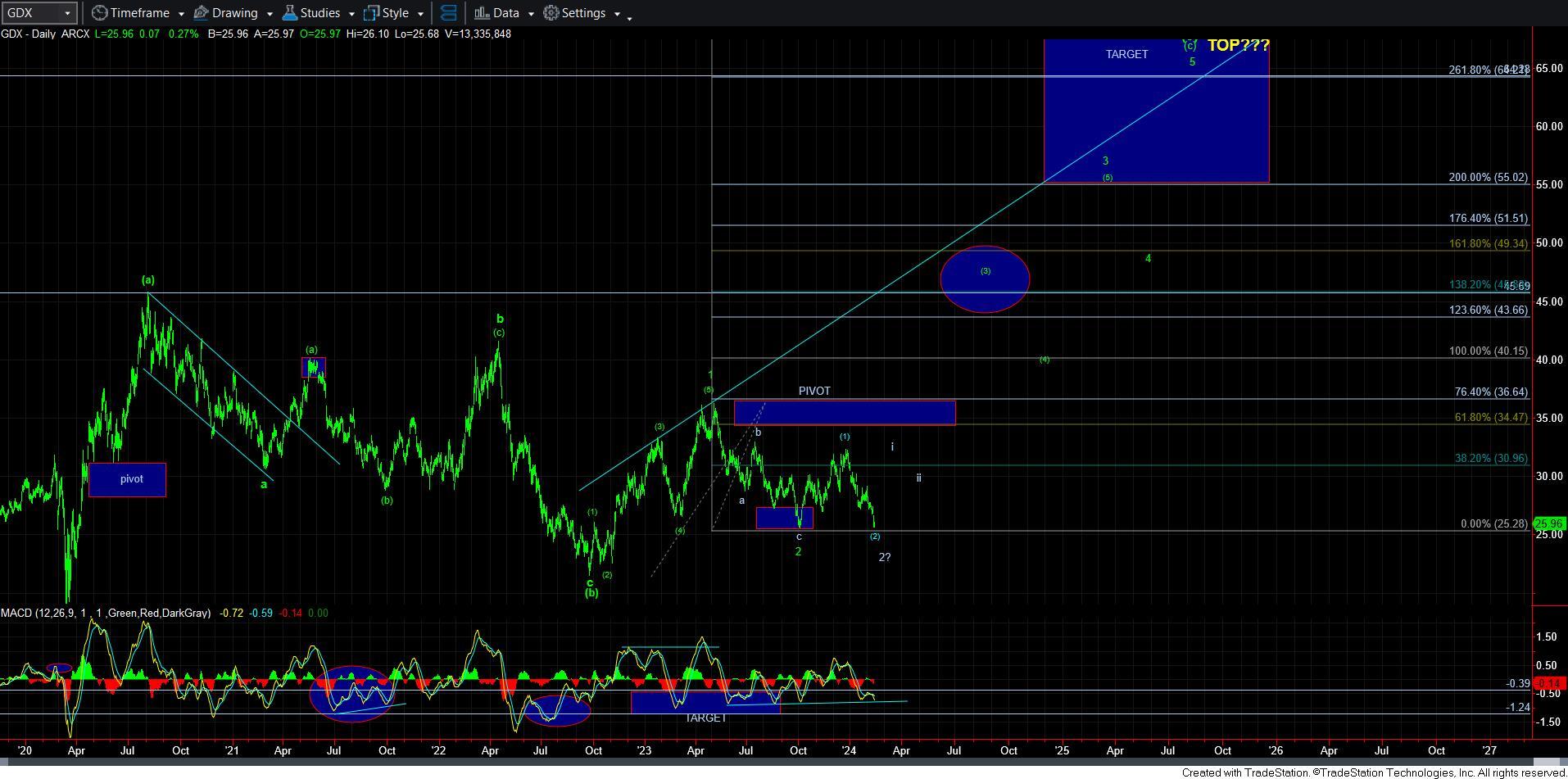1568x779 pixels.
Task: Click the Timeframe clock icon
Action: coord(99,13)
